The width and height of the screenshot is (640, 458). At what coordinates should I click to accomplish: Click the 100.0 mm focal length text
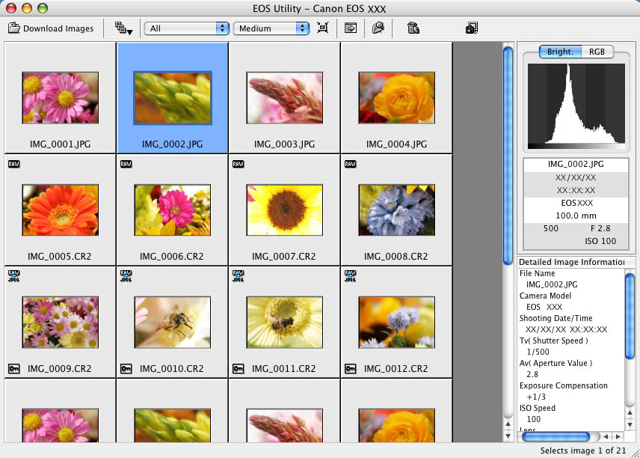tap(576, 216)
